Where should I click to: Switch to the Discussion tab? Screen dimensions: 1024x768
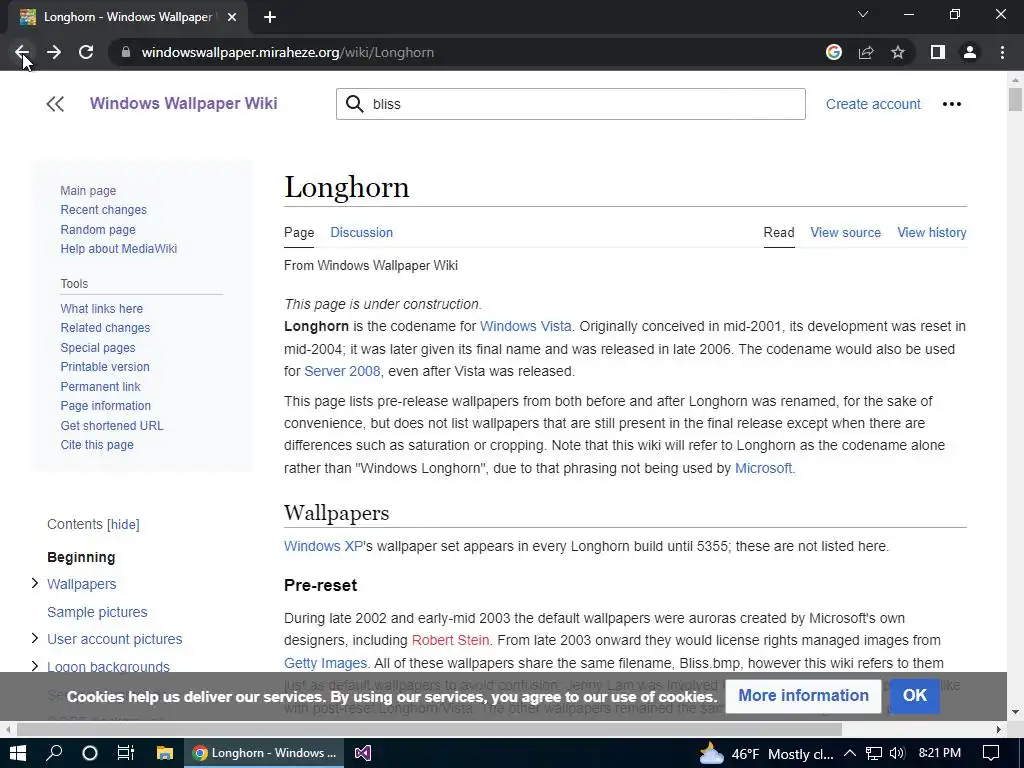click(x=361, y=232)
